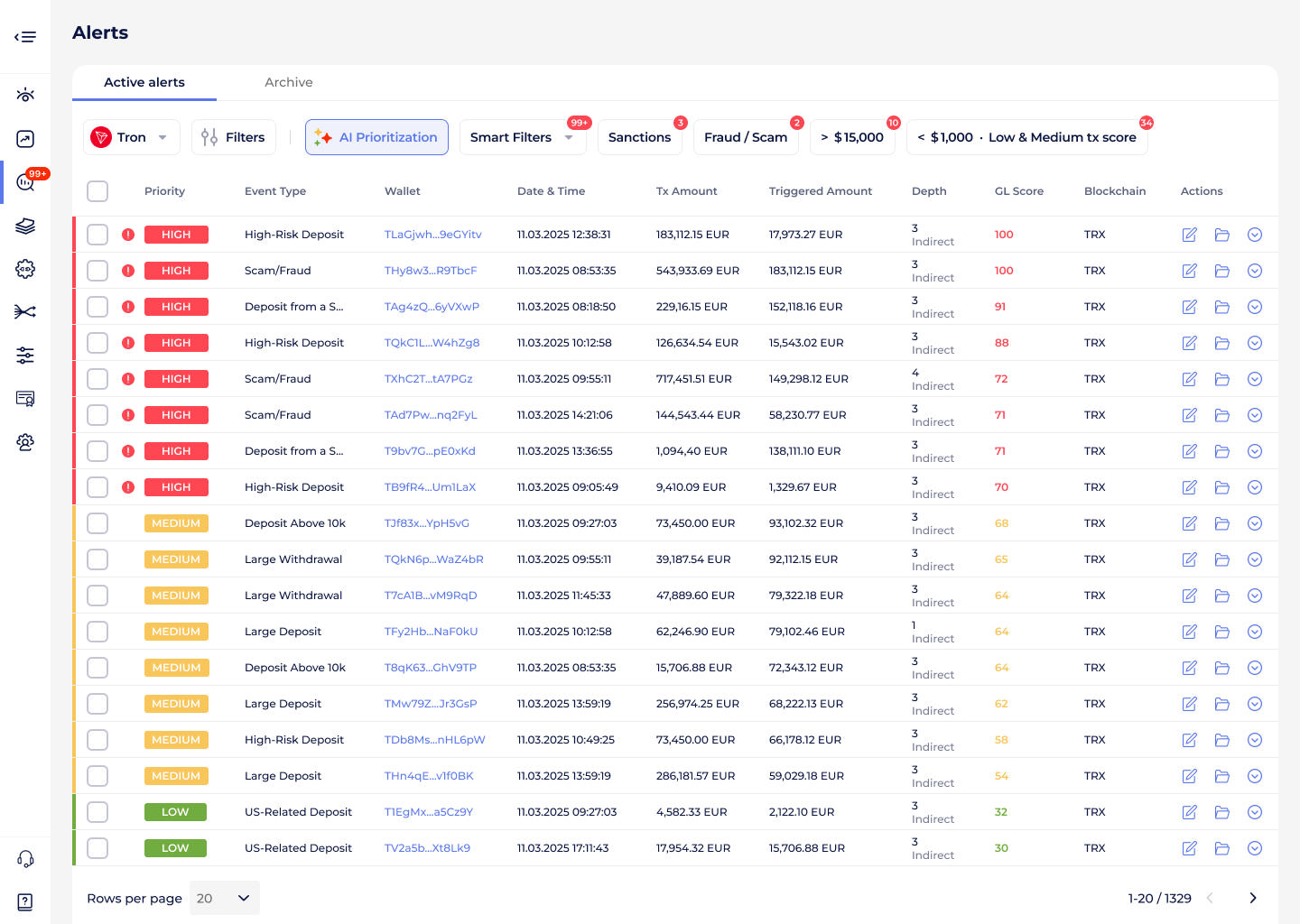Open the Rows per page selector
The image size is (1300, 924).
(224, 898)
